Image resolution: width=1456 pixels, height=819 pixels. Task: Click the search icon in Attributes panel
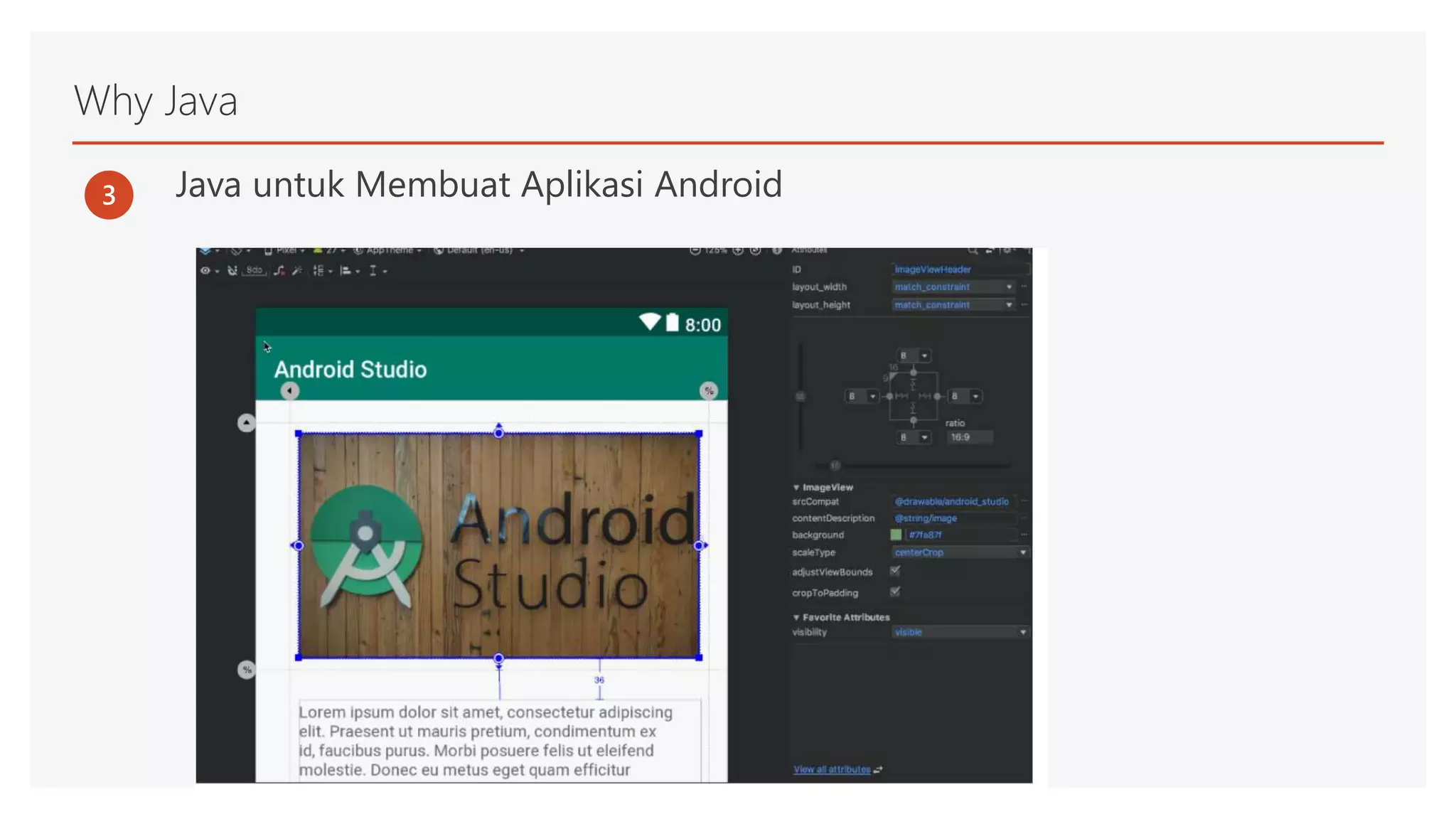[972, 251]
